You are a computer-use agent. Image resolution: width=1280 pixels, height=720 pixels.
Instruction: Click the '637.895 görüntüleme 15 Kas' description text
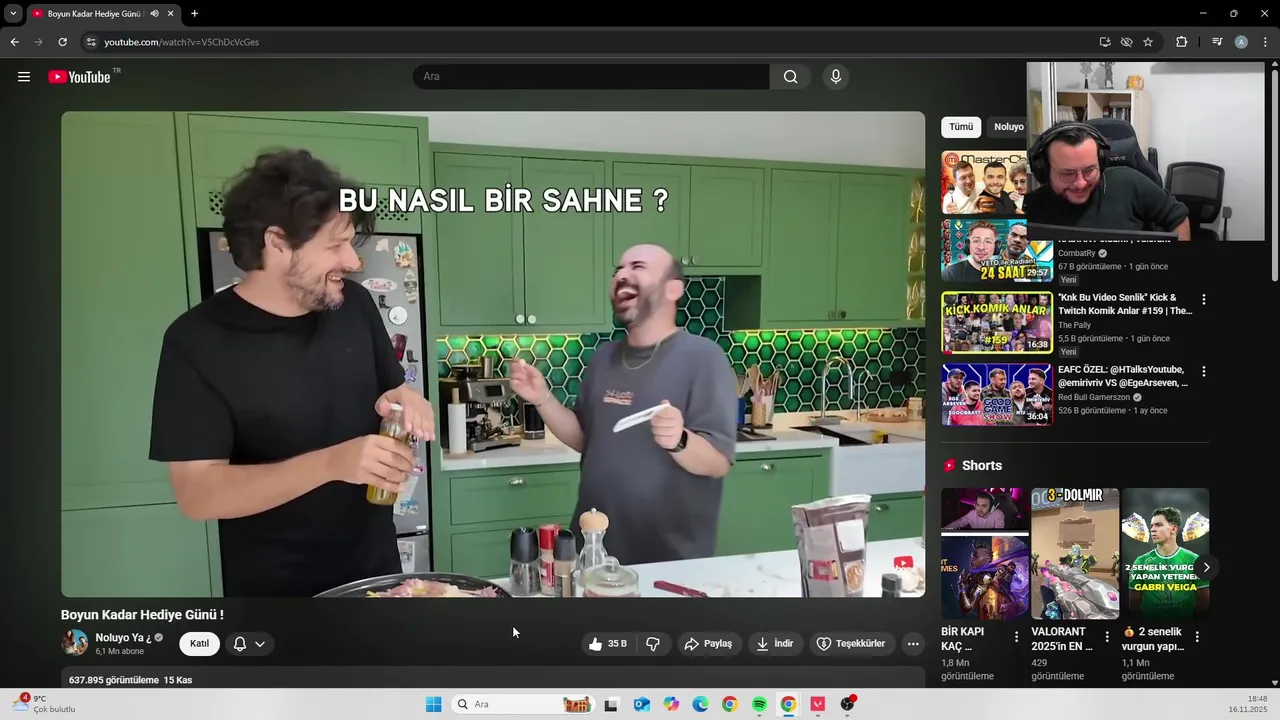(x=131, y=680)
